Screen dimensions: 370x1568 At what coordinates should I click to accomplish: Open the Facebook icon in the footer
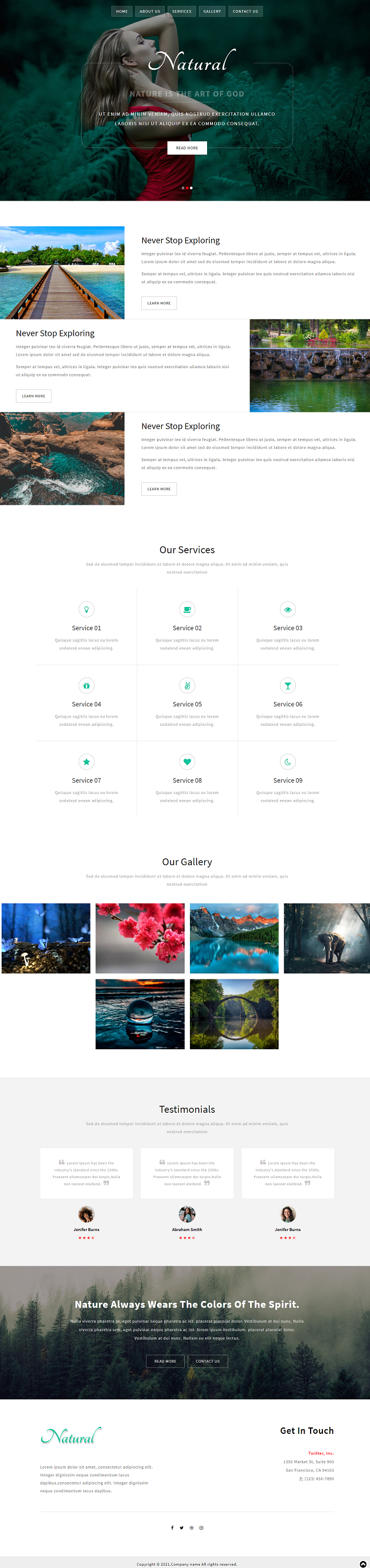coord(172,1527)
